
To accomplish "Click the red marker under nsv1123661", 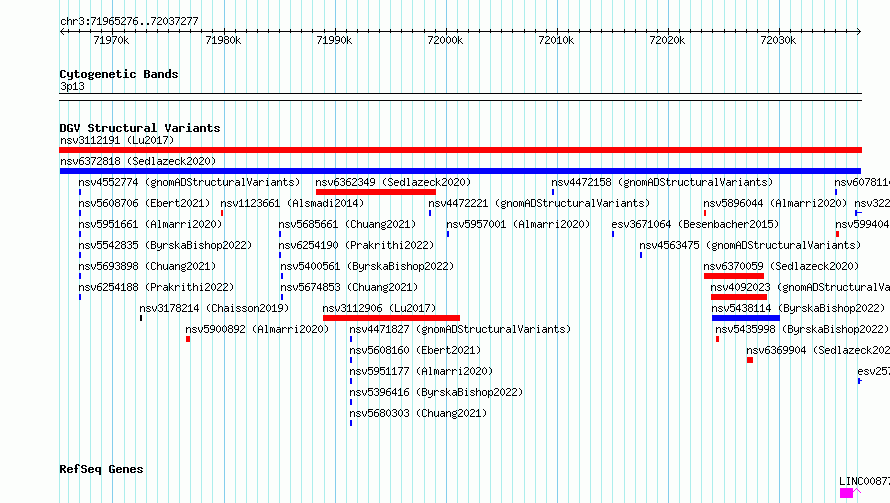I will click(222, 213).
